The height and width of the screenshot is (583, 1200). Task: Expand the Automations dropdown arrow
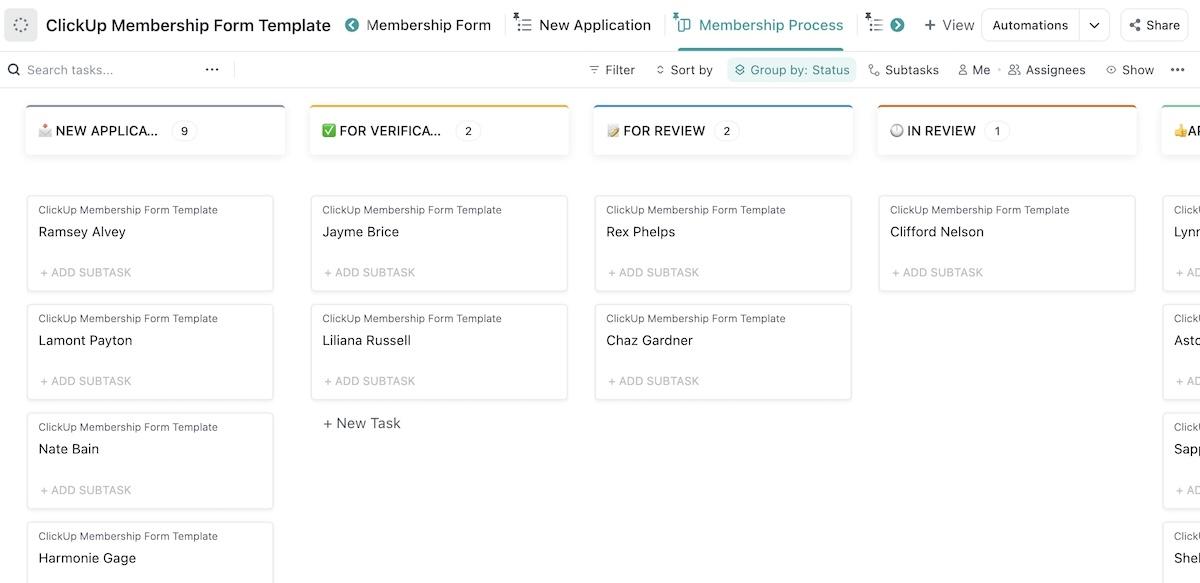click(1094, 25)
